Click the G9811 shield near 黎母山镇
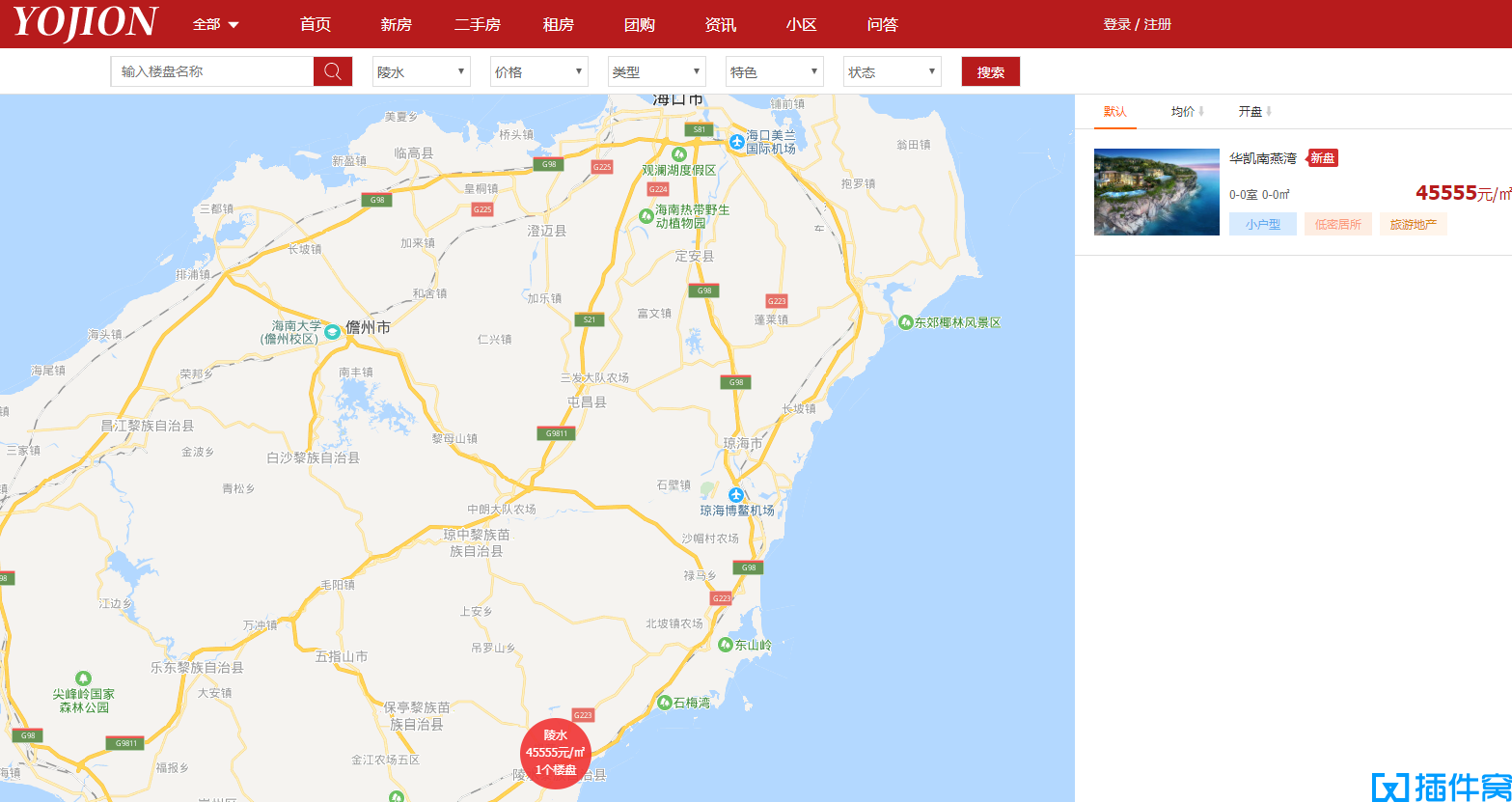 [557, 433]
